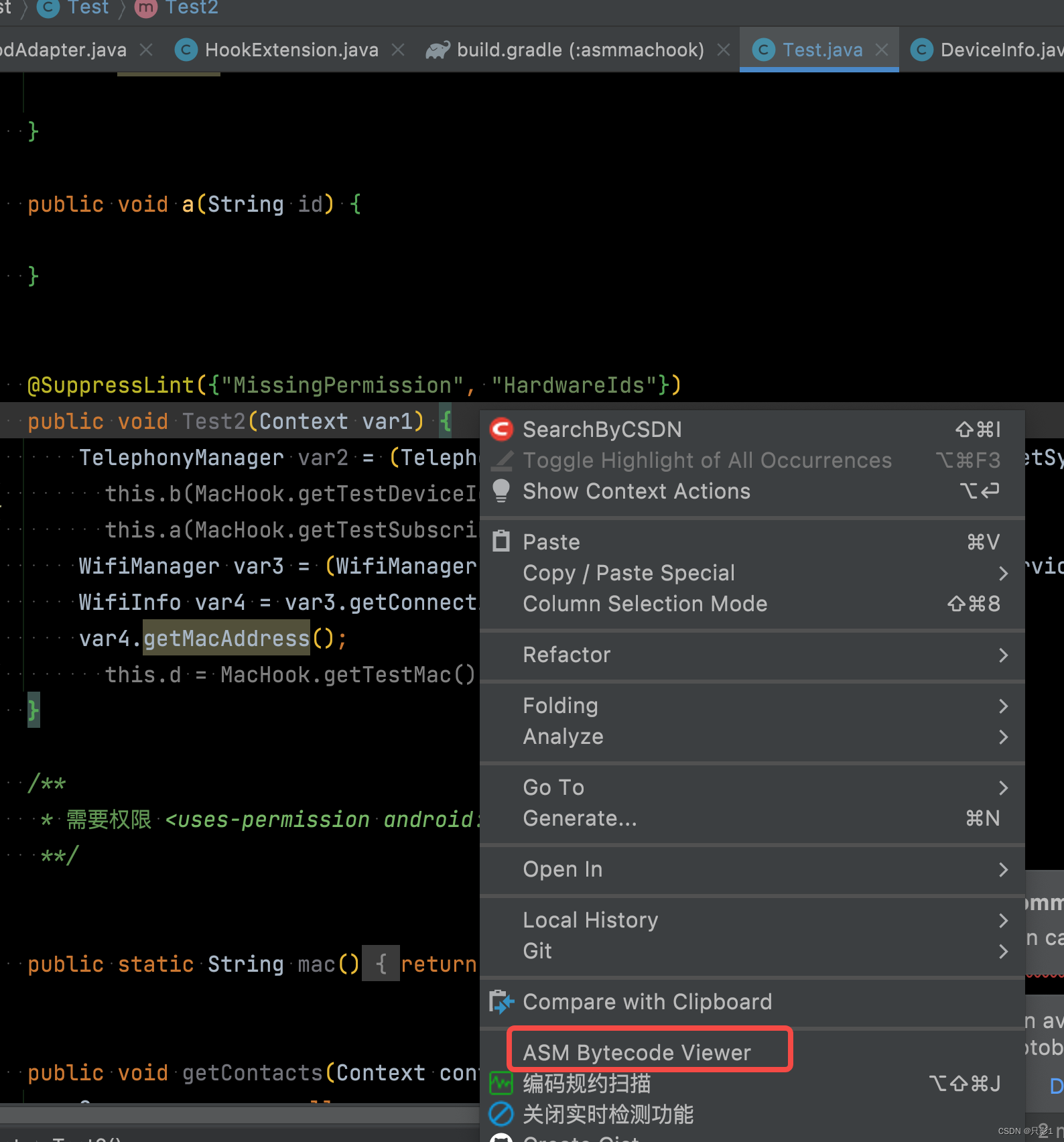Click the DeviceInfo.java class icon
The image size is (1064, 1142).
[x=922, y=50]
